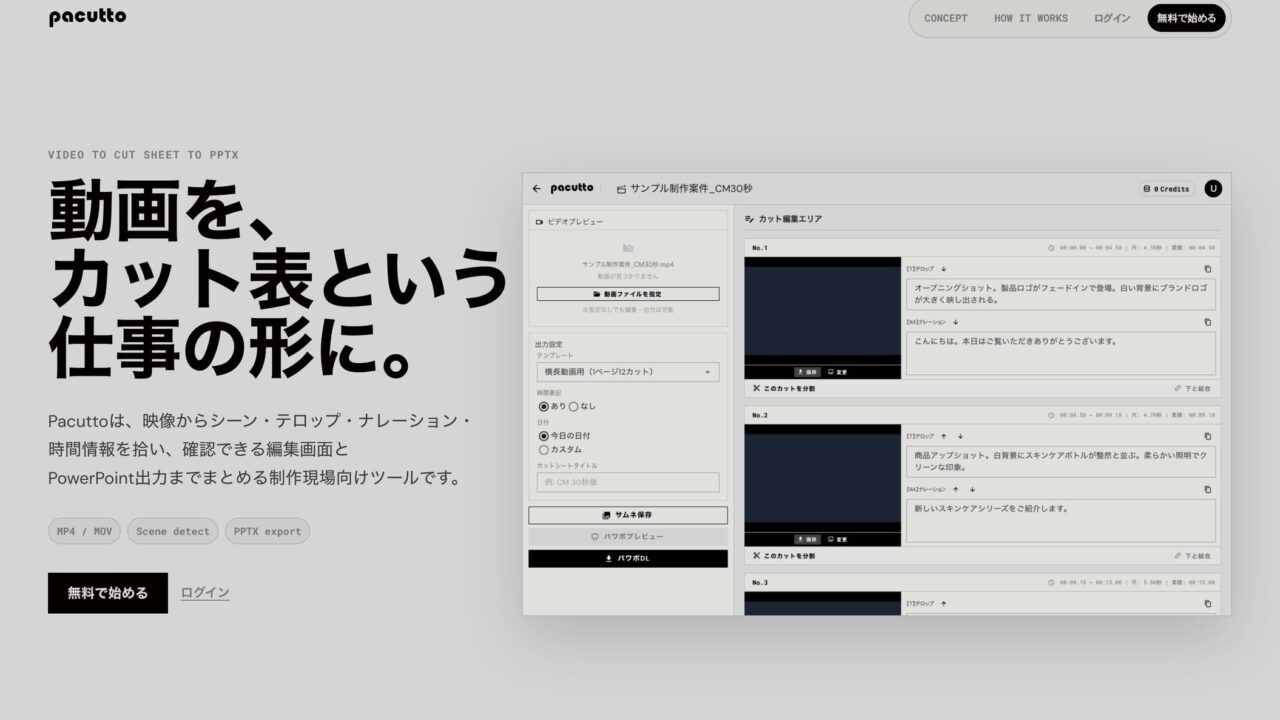
Task: Click the clock icon in No.1 header
Action: click(1051, 247)
